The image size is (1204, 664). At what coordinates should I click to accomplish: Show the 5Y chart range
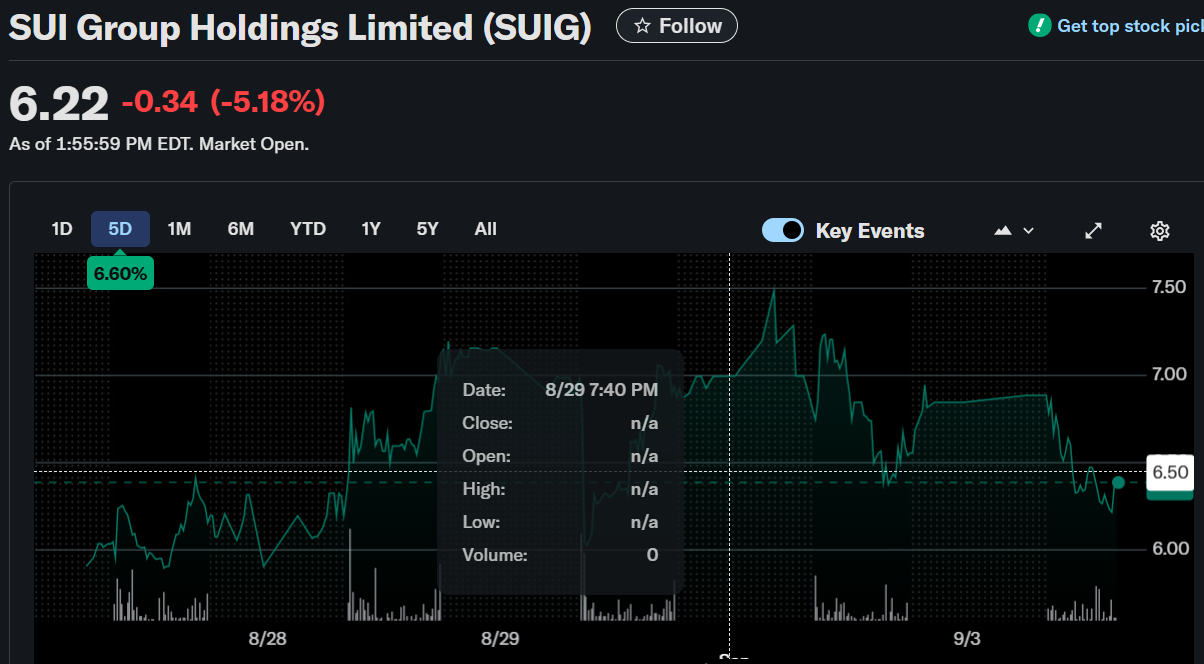coord(428,229)
